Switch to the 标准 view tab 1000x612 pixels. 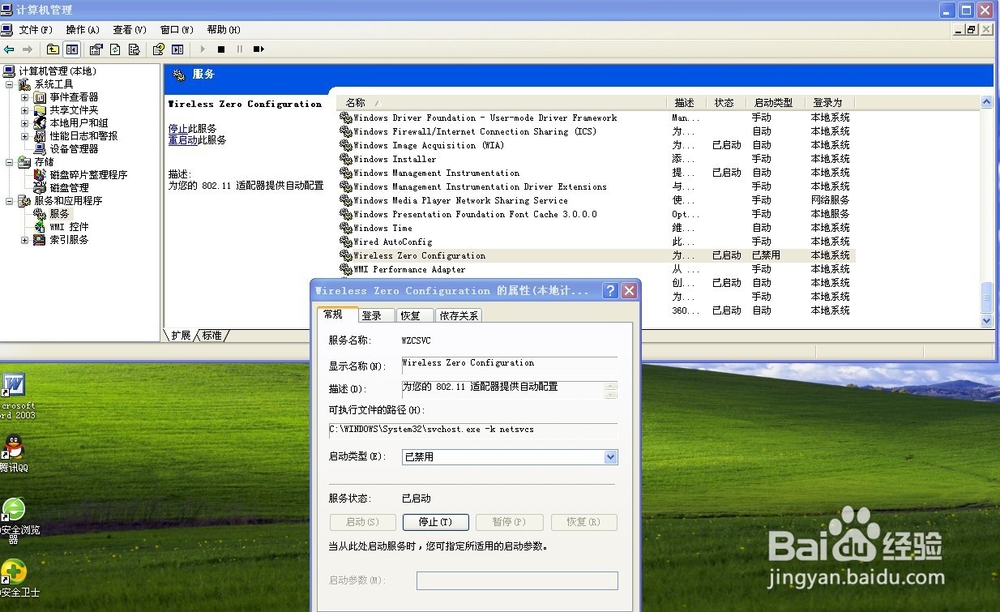coord(212,335)
